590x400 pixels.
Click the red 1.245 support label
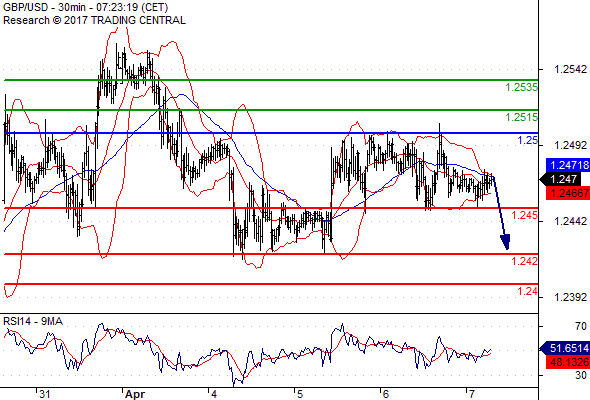(x=525, y=216)
